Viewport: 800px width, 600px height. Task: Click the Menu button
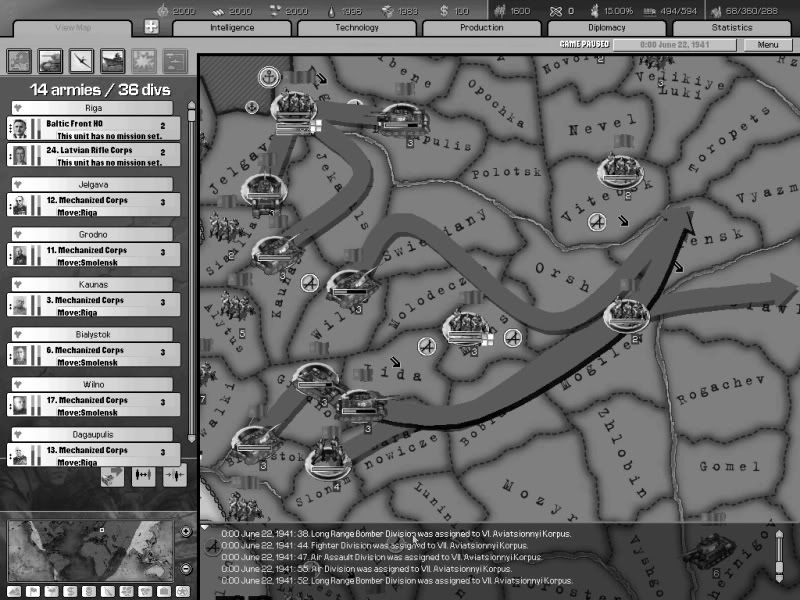(x=767, y=45)
